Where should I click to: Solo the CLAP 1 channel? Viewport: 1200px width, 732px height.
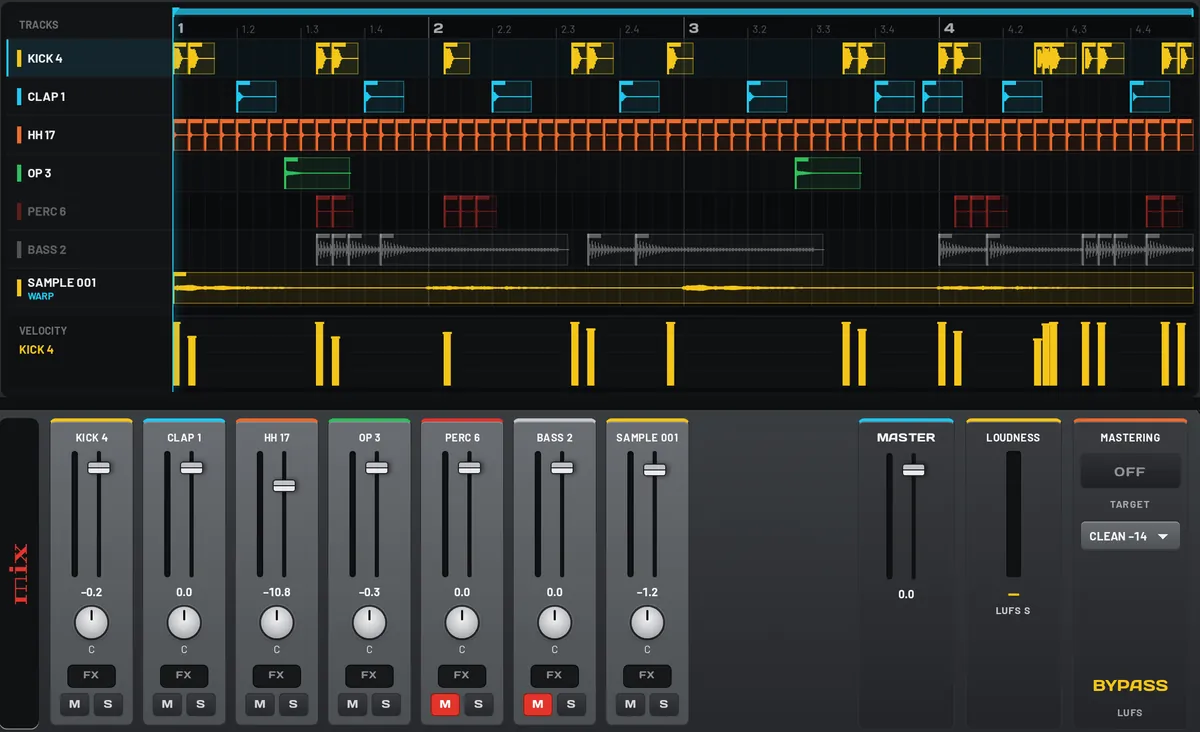tap(200, 704)
